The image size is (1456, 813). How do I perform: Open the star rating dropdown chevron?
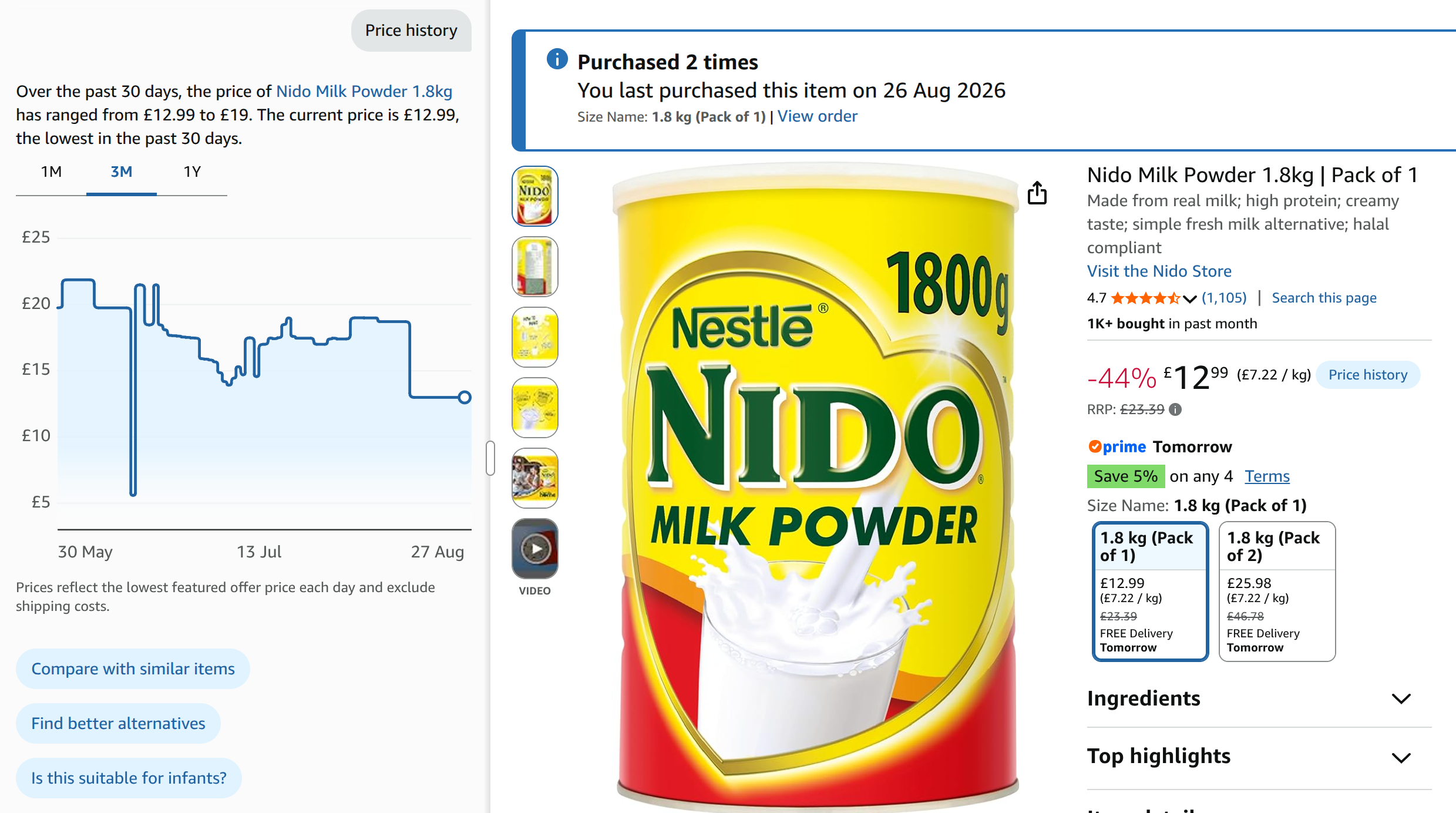[x=1189, y=298]
